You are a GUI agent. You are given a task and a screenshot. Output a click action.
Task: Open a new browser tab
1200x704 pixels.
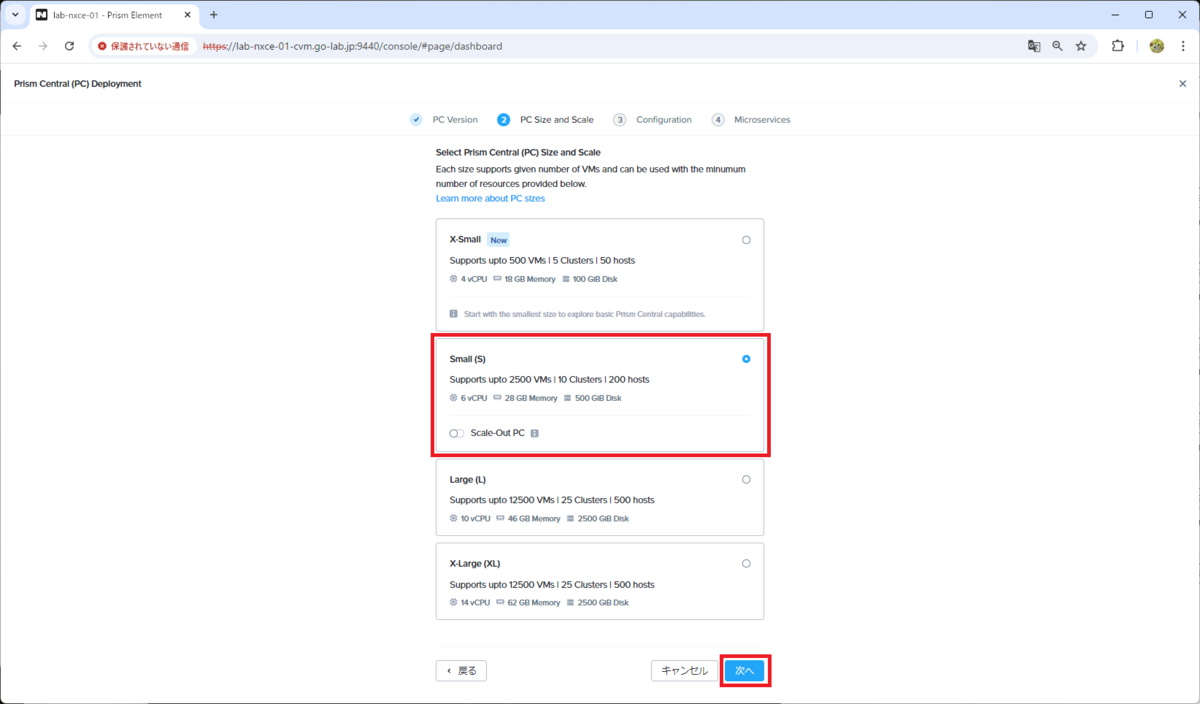pyautogui.click(x=213, y=15)
